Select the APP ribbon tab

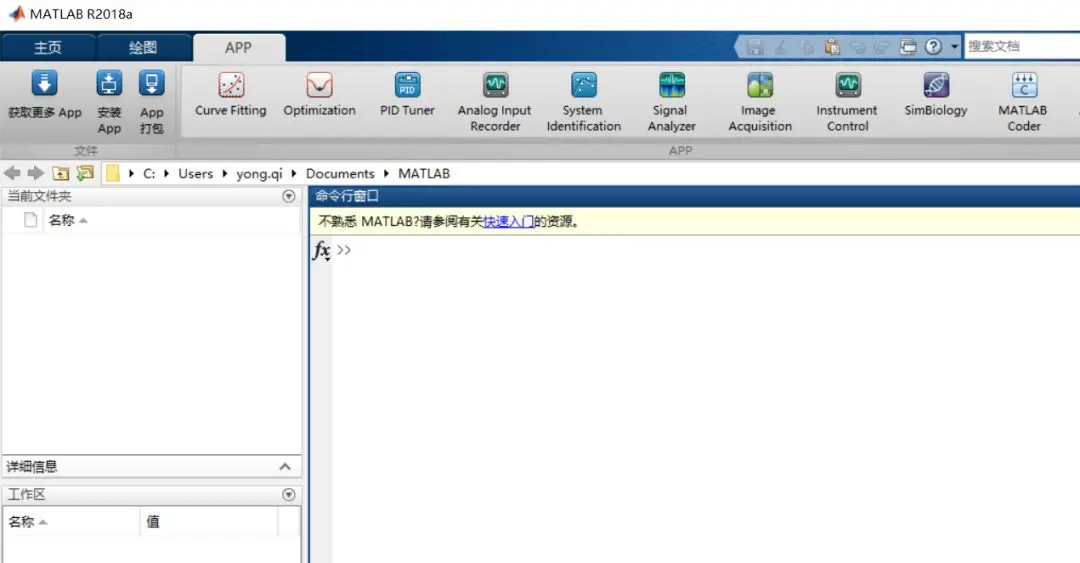pos(238,48)
